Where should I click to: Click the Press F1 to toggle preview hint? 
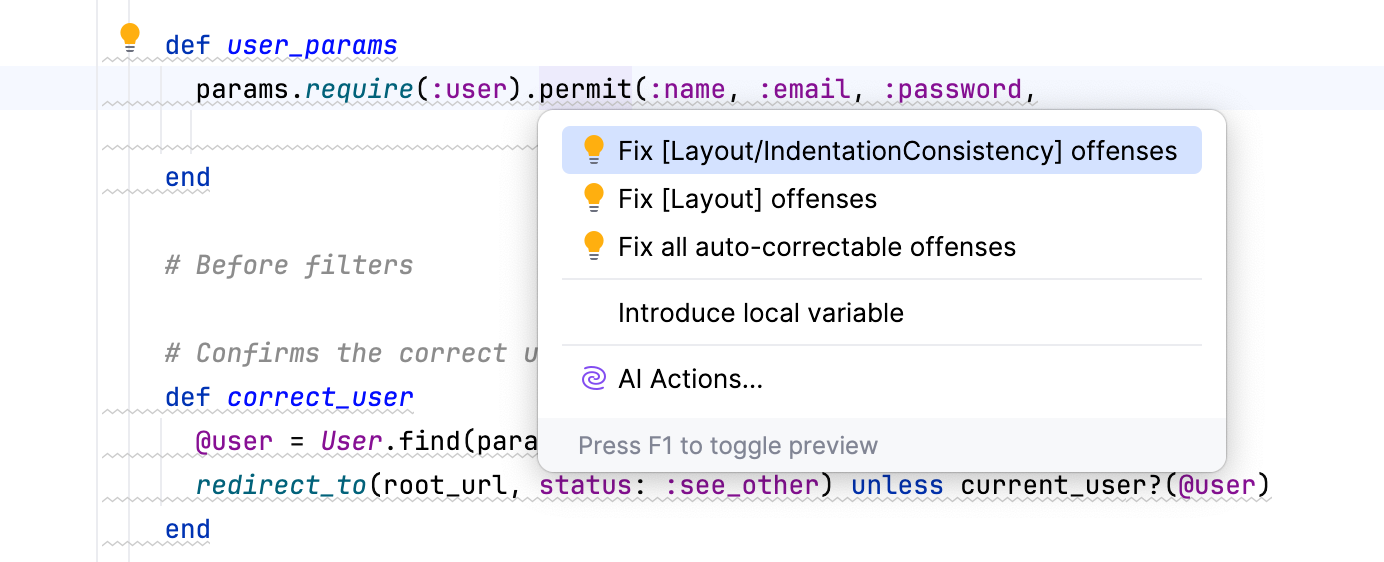tap(727, 445)
